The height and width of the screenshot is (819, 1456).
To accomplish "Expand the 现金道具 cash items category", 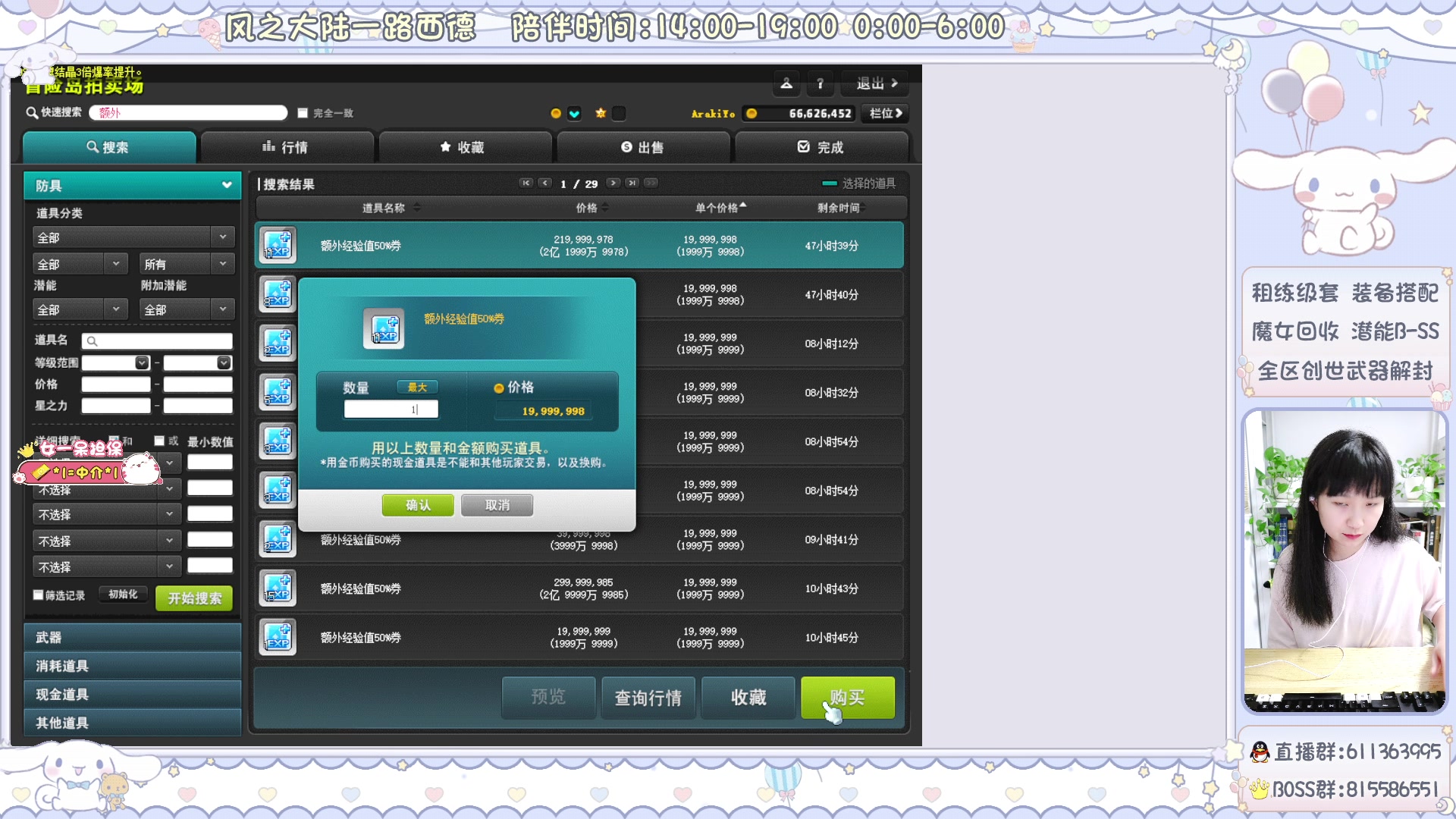I will 133,695.
